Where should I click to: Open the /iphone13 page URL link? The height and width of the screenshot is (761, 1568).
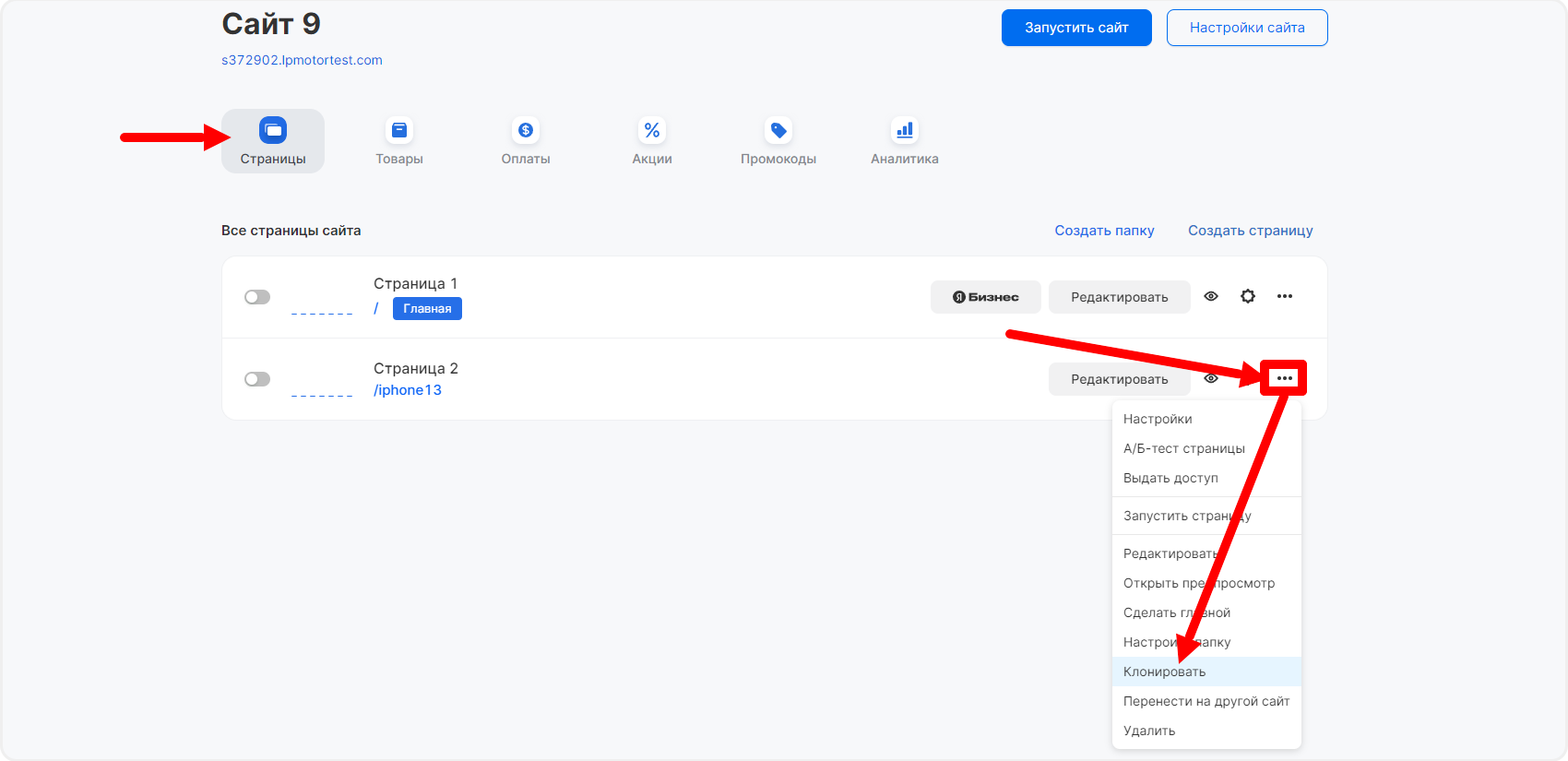[408, 390]
